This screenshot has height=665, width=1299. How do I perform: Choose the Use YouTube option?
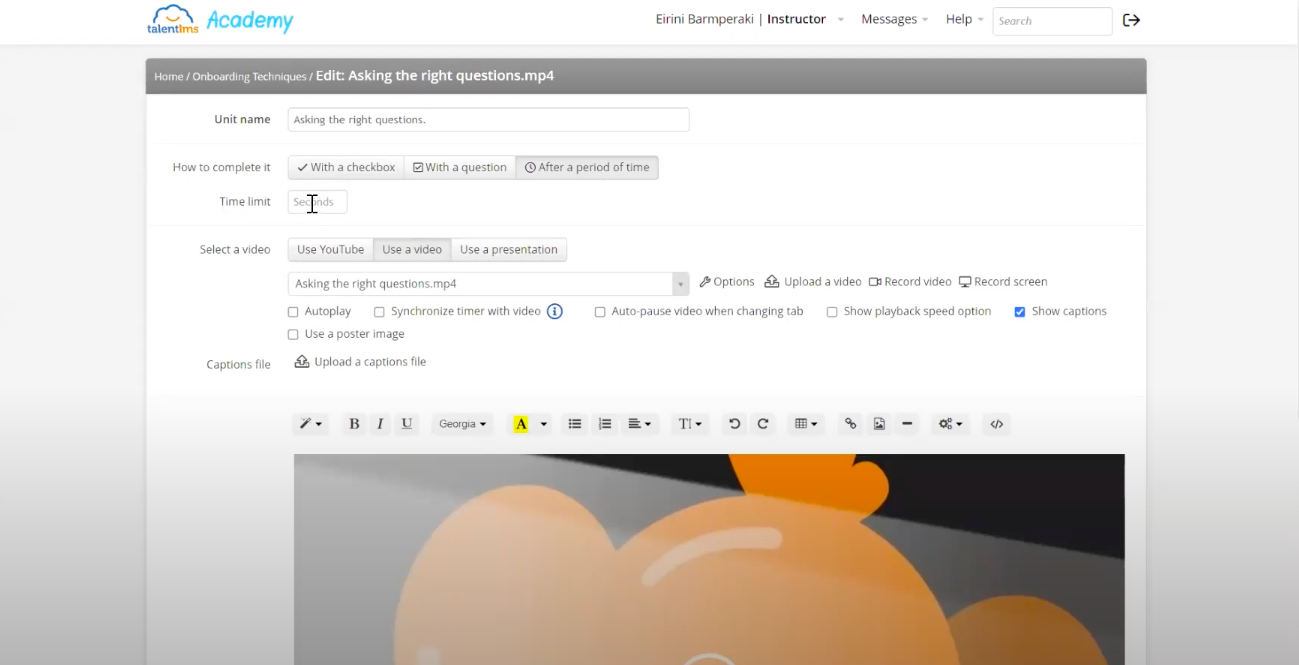click(330, 250)
